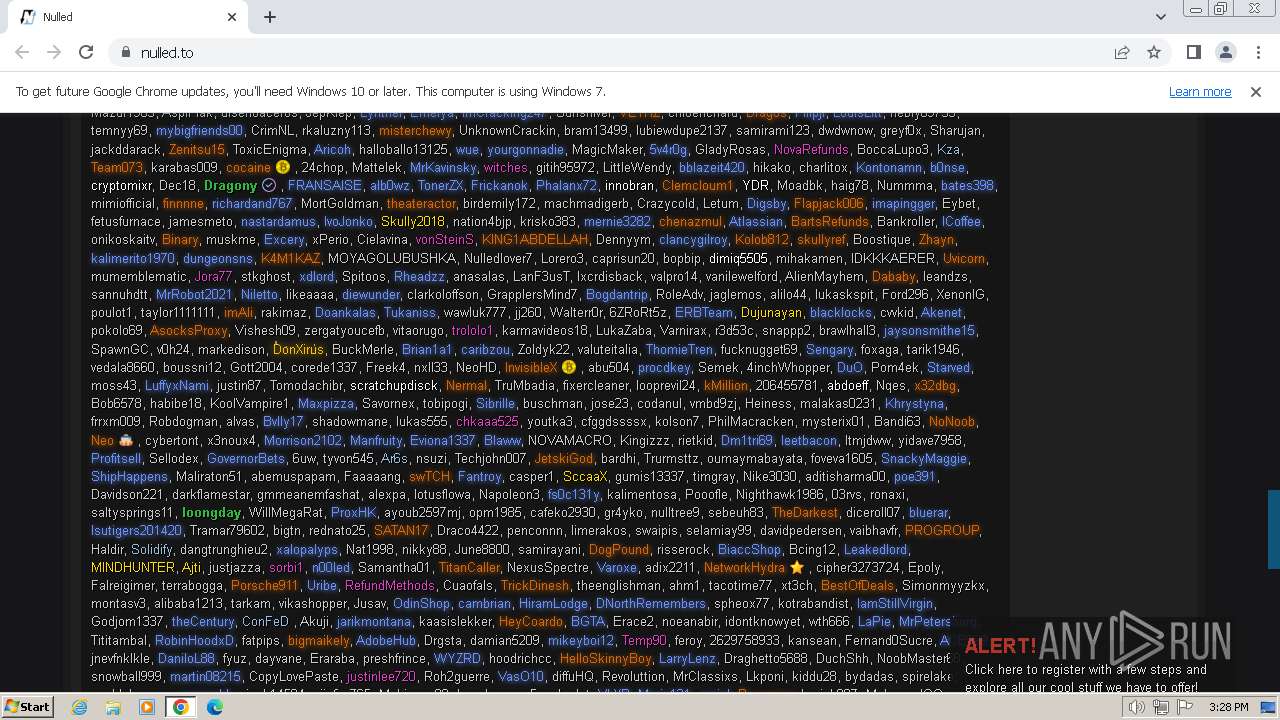Click the star badge next to NetworkHydra
The height and width of the screenshot is (720, 1280).
pyautogui.click(x=797, y=568)
